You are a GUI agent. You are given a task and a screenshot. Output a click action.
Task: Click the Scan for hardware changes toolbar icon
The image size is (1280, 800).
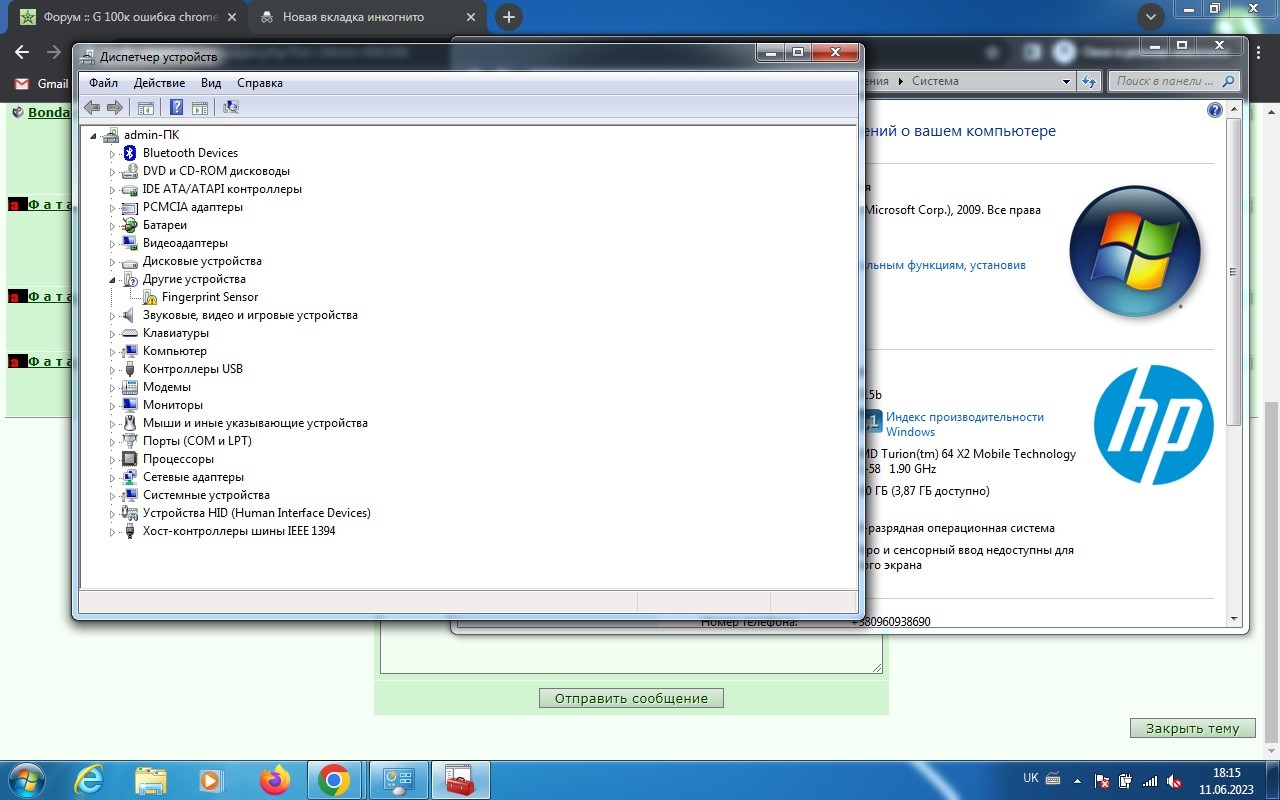tap(231, 107)
